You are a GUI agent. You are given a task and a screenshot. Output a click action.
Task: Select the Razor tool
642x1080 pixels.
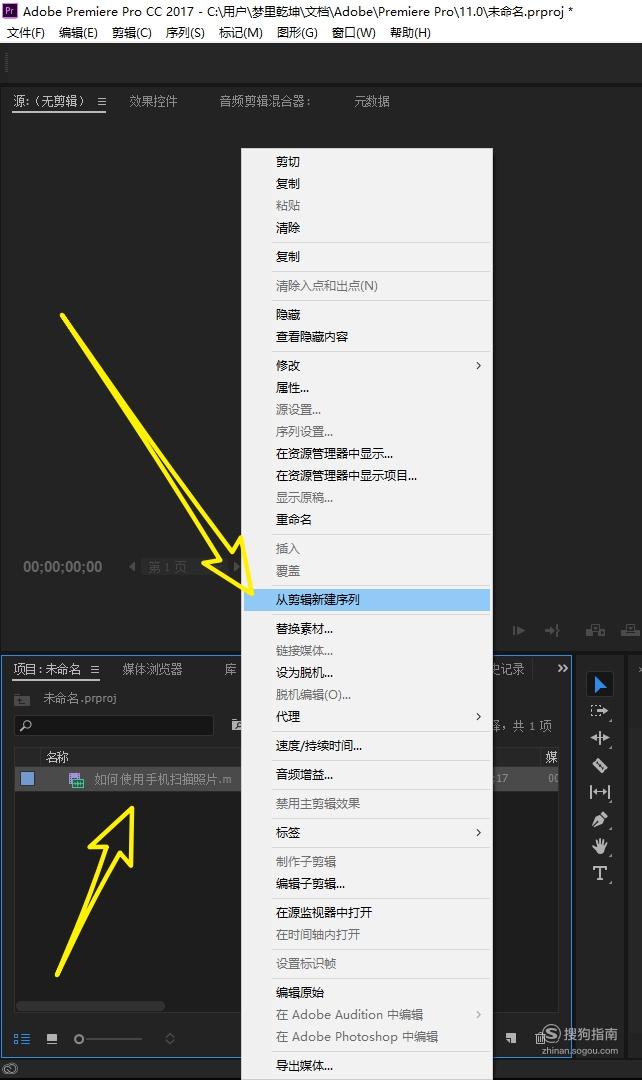(600, 765)
